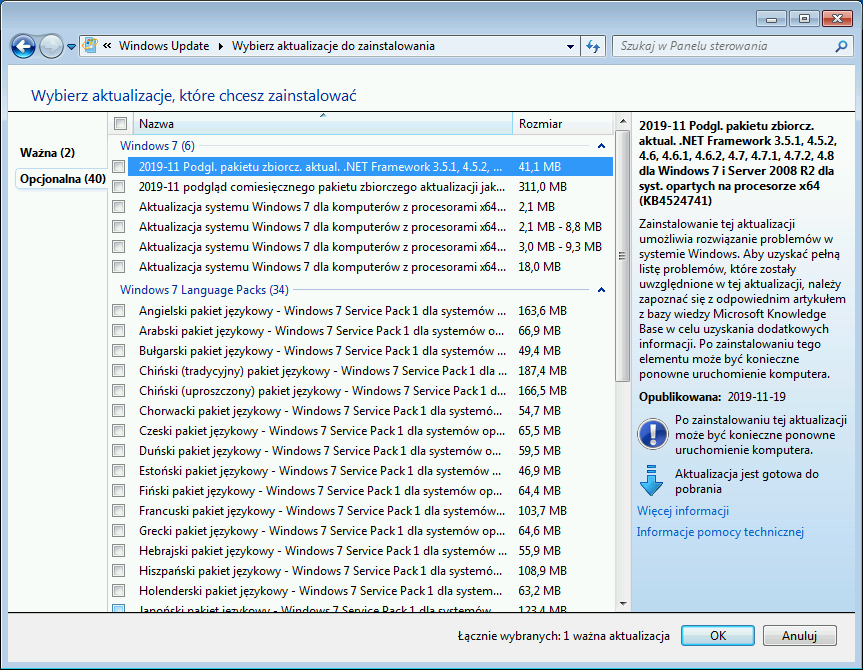The width and height of the screenshot is (863, 670).
Task: Click the Forward navigation arrow
Action: (x=51, y=46)
